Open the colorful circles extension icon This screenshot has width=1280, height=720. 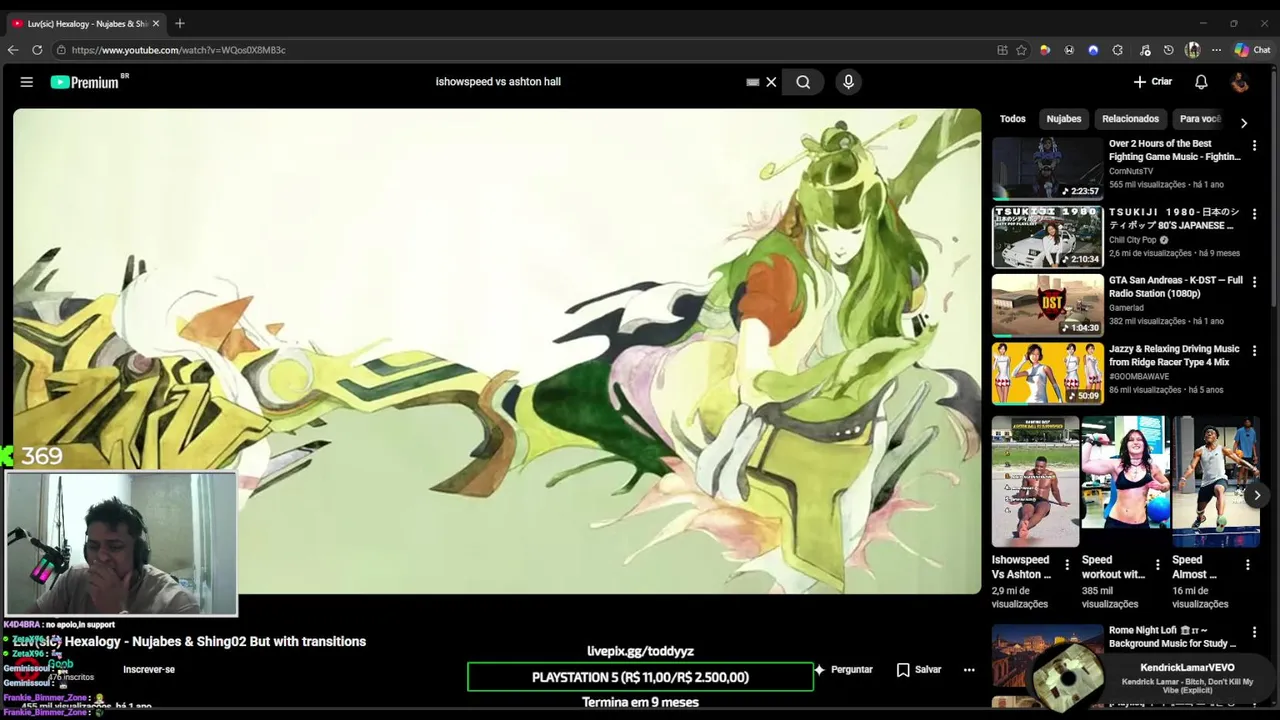[1045, 50]
